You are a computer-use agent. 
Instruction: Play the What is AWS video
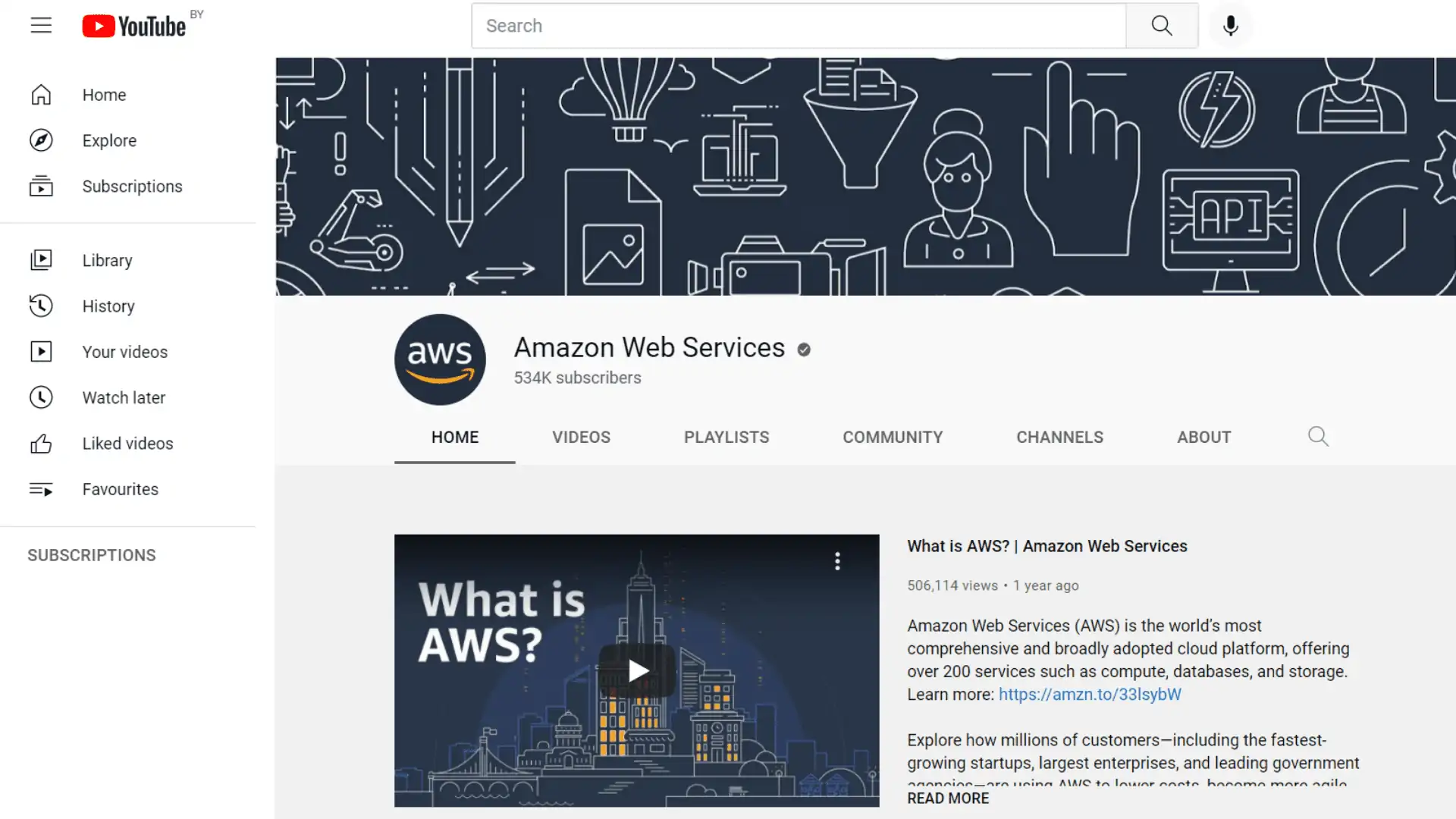636,670
